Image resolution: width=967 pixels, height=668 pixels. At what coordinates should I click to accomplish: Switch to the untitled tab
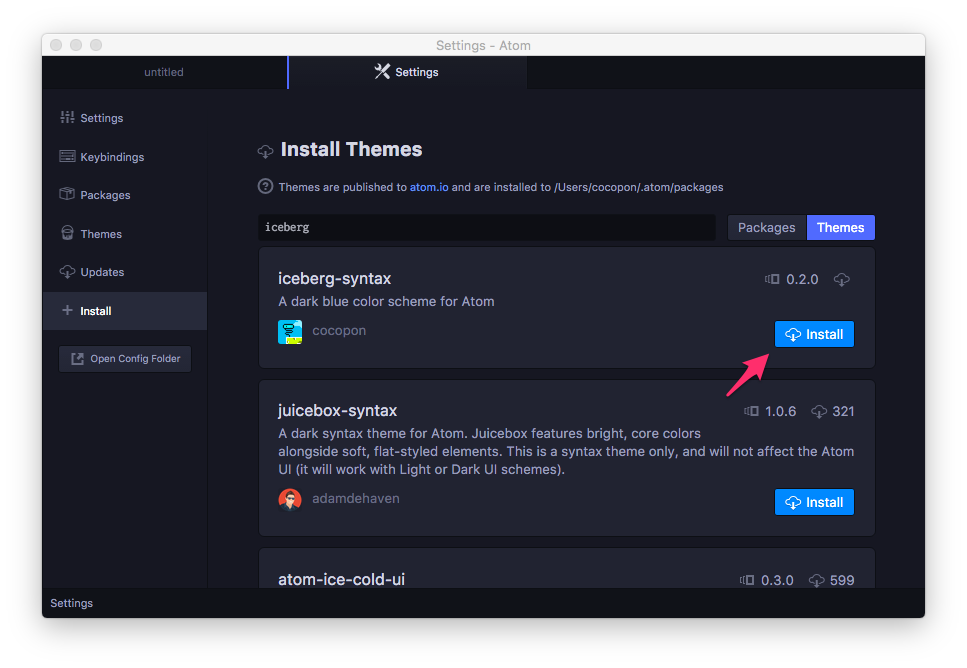click(x=164, y=72)
